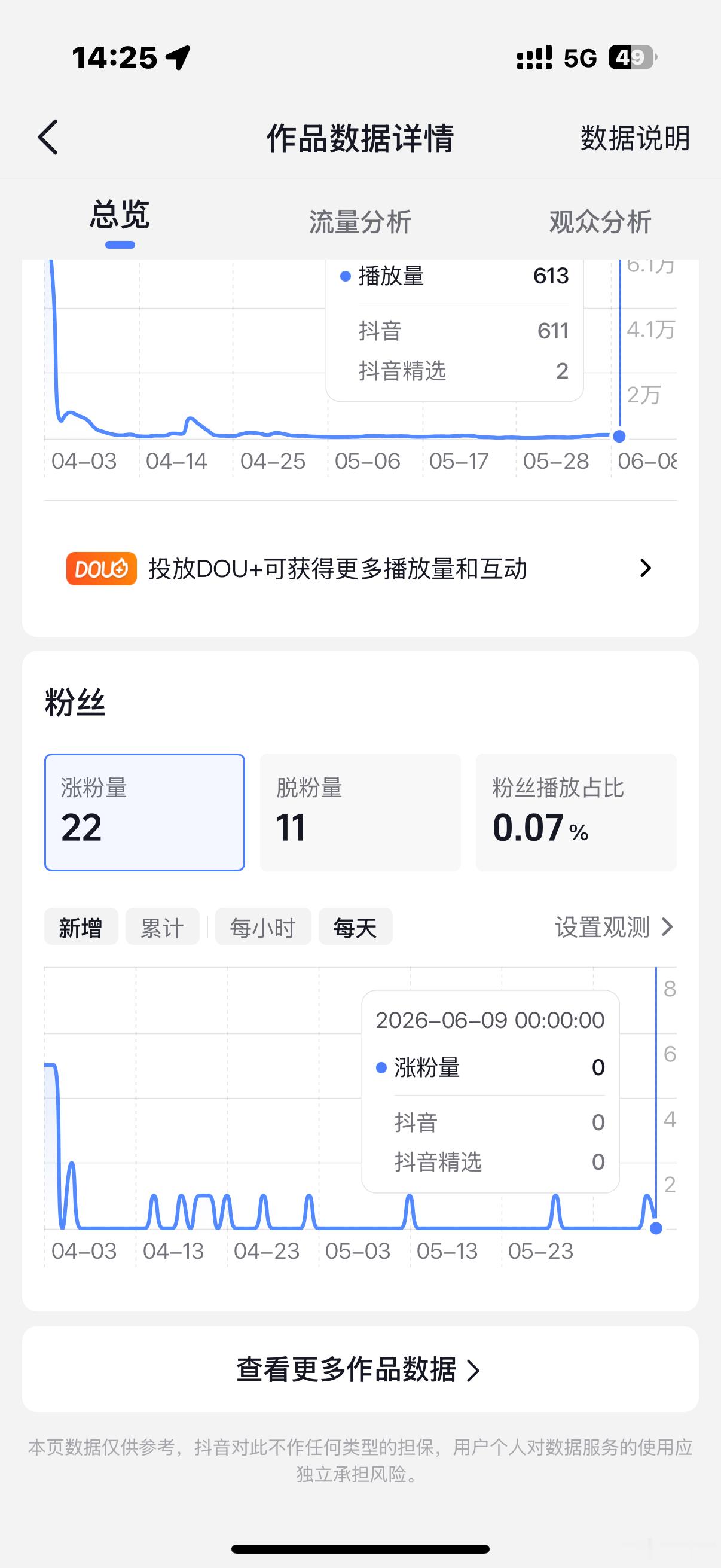Image resolution: width=721 pixels, height=1568 pixels.
Task: Tap the 04-14 label on play chart
Action: tap(176, 462)
